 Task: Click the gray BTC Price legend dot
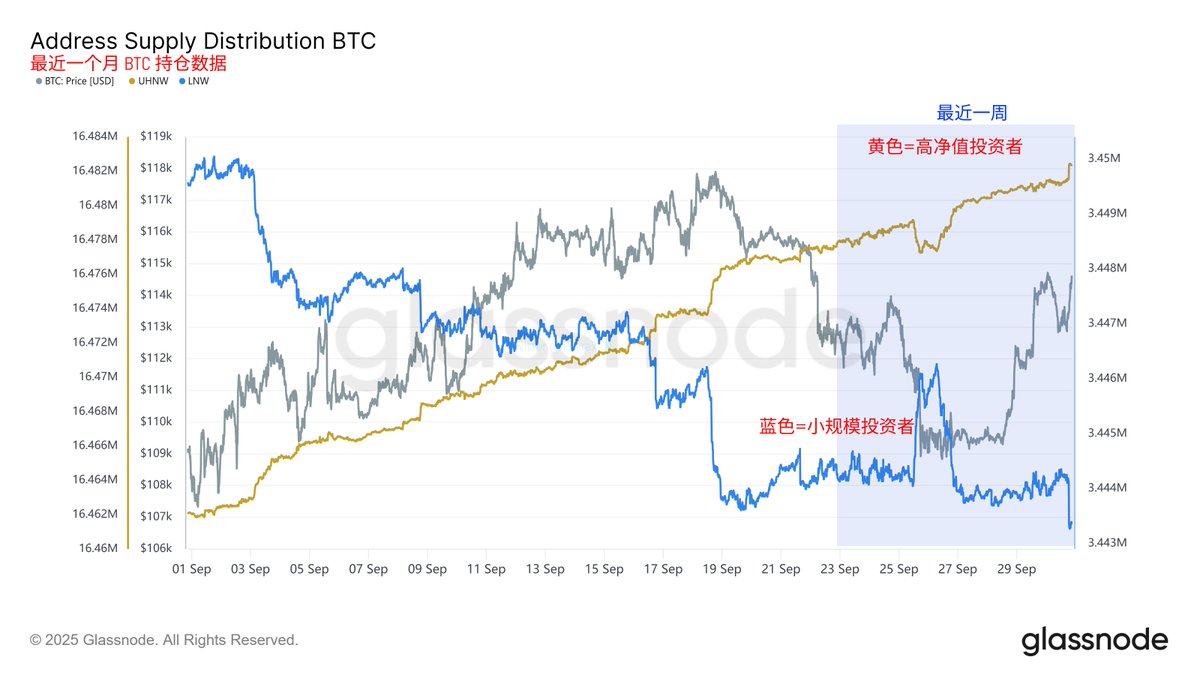[38, 81]
